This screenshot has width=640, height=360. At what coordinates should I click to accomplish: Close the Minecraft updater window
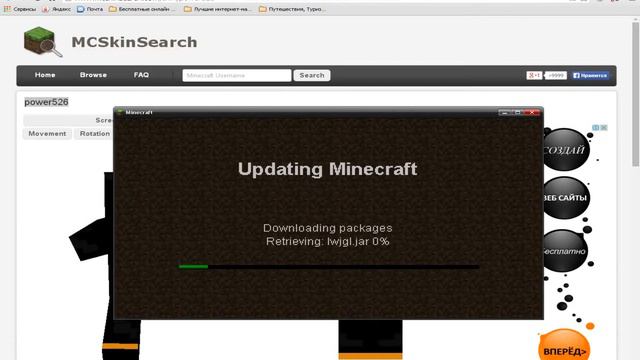point(532,112)
